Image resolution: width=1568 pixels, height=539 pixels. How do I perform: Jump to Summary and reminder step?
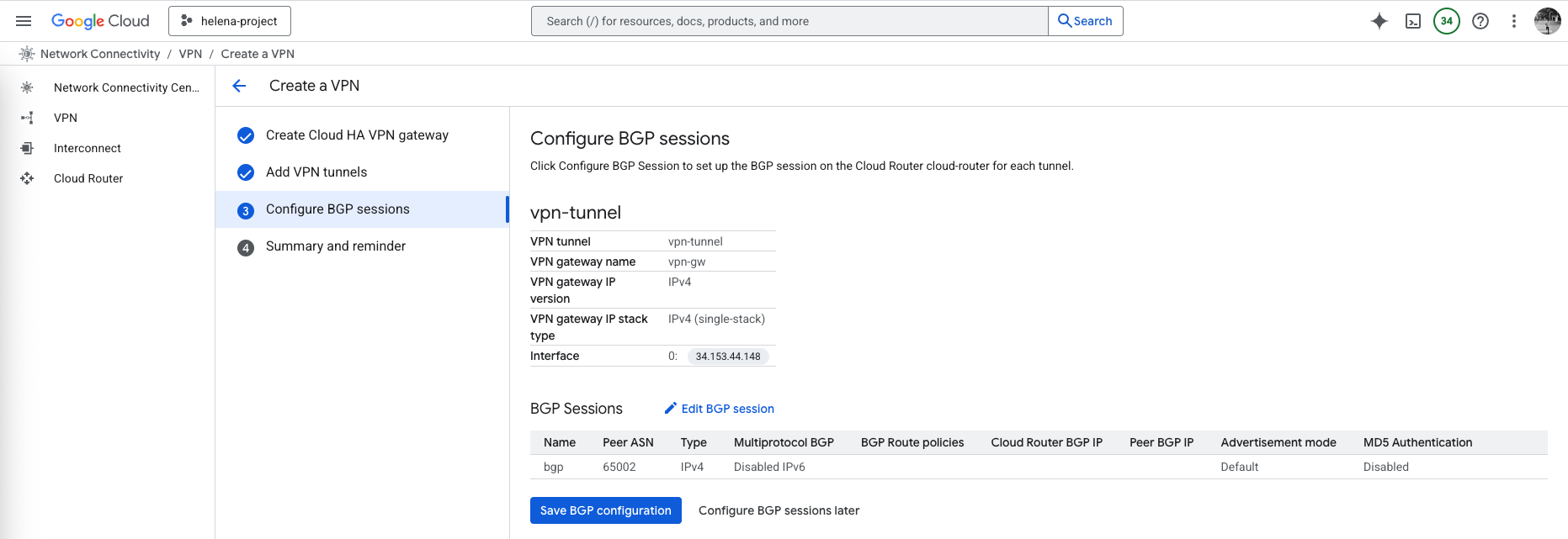click(x=335, y=246)
